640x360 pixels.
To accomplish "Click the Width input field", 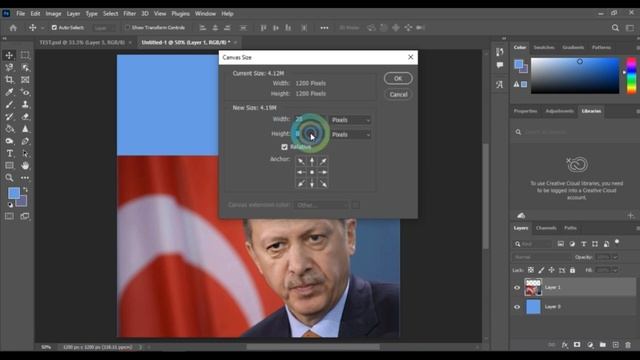I will 311,120.
